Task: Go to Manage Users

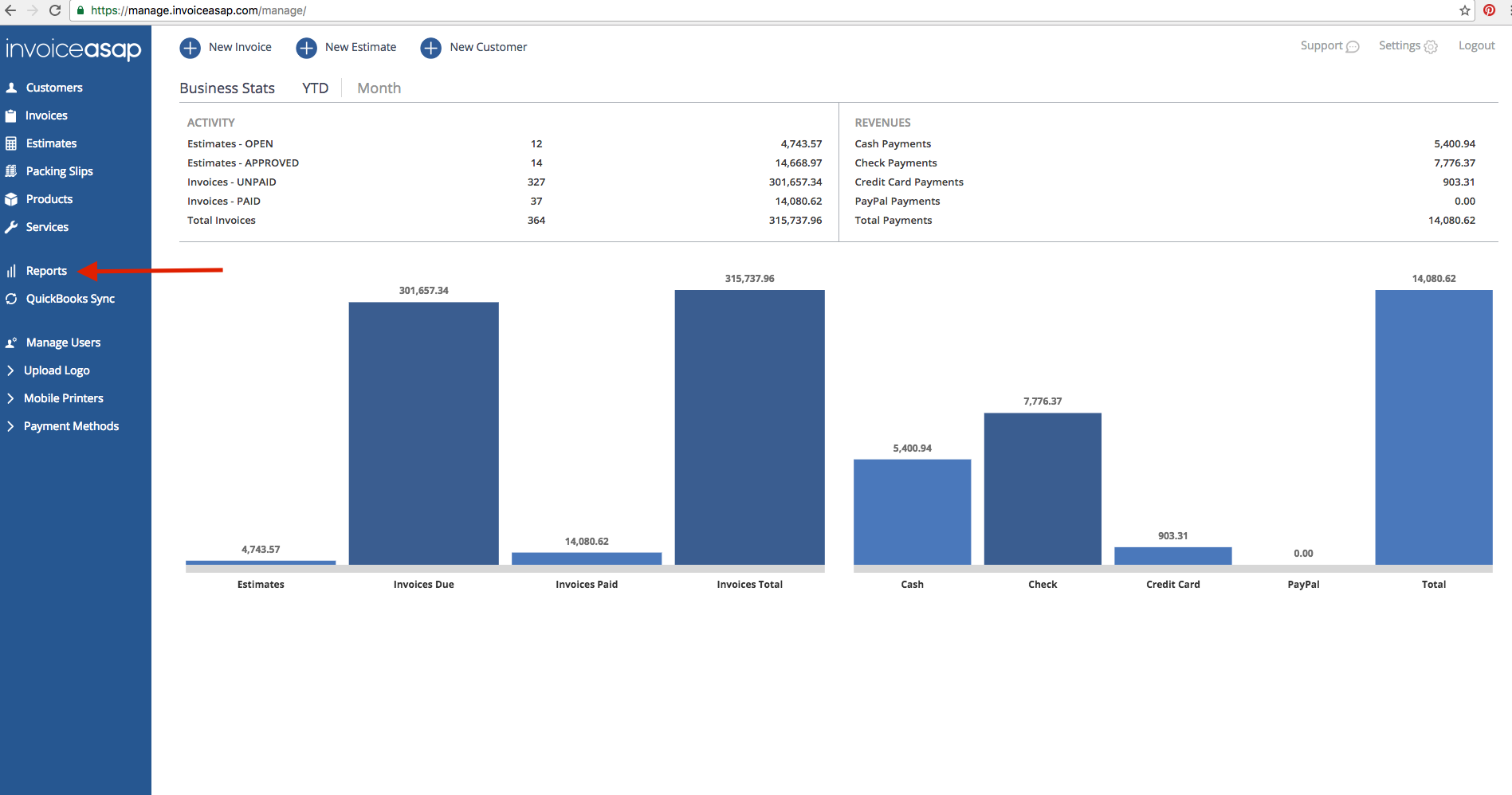Action: (63, 343)
